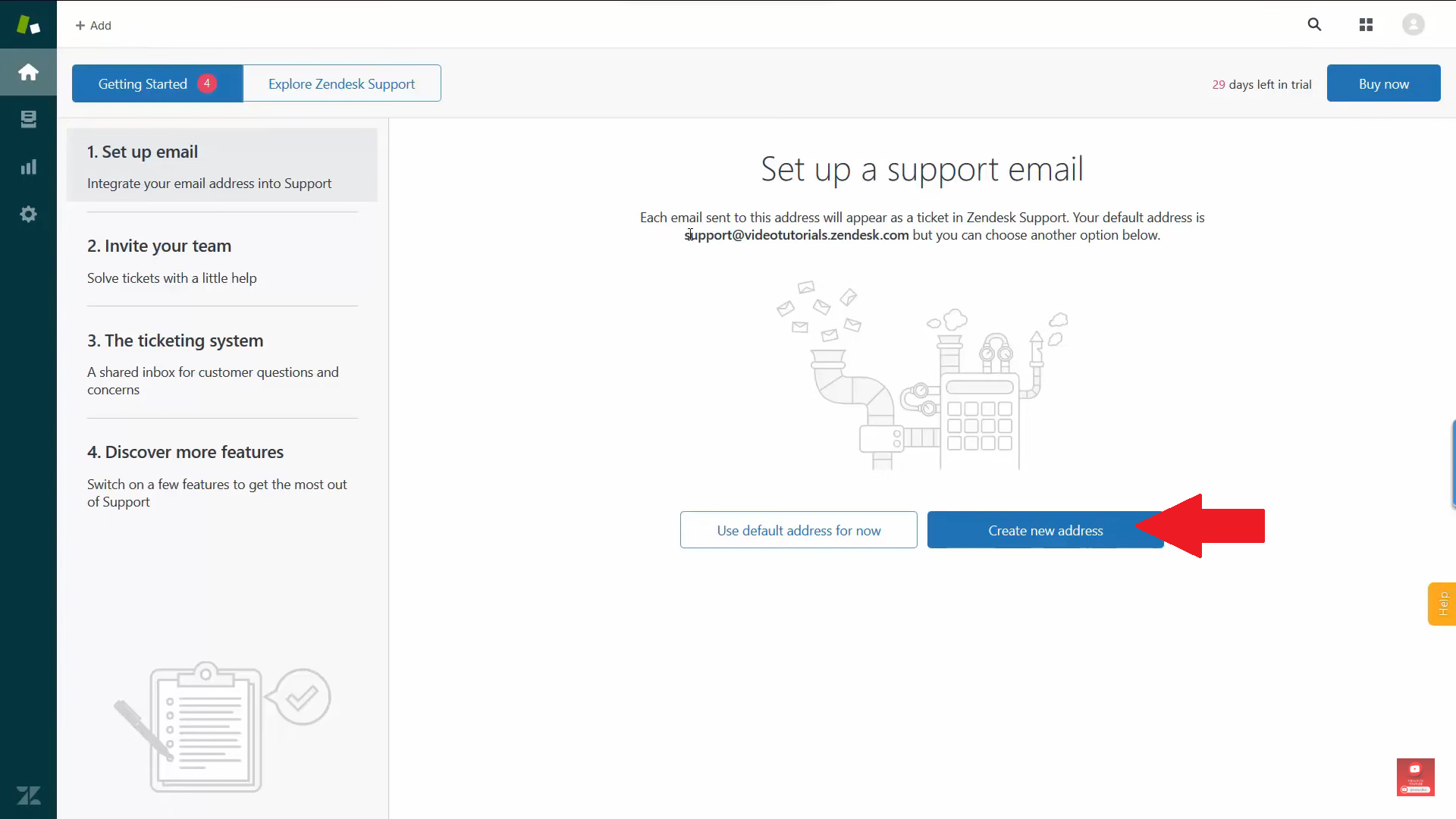Open the Views icon in sidebar
The image size is (1456, 819).
[28, 119]
